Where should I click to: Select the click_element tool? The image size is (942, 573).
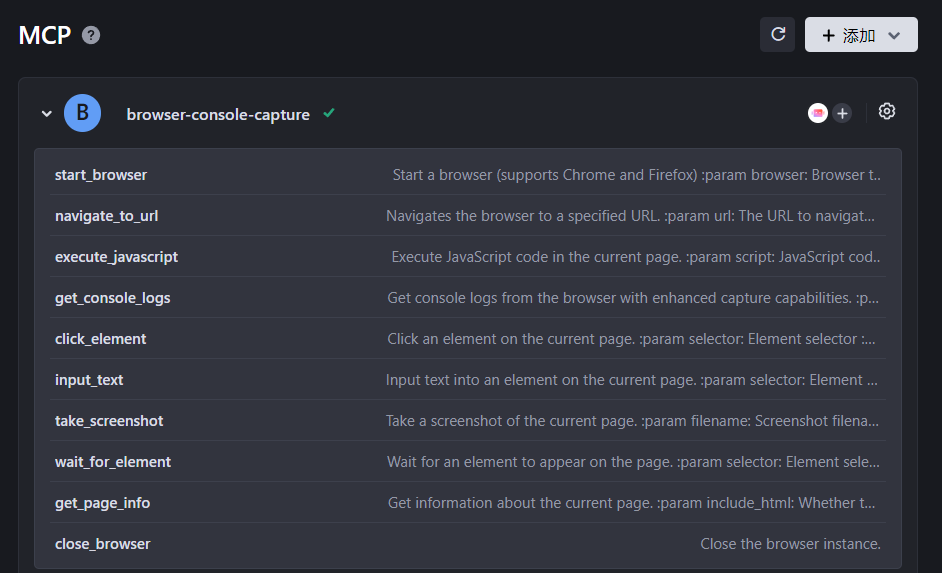101,339
